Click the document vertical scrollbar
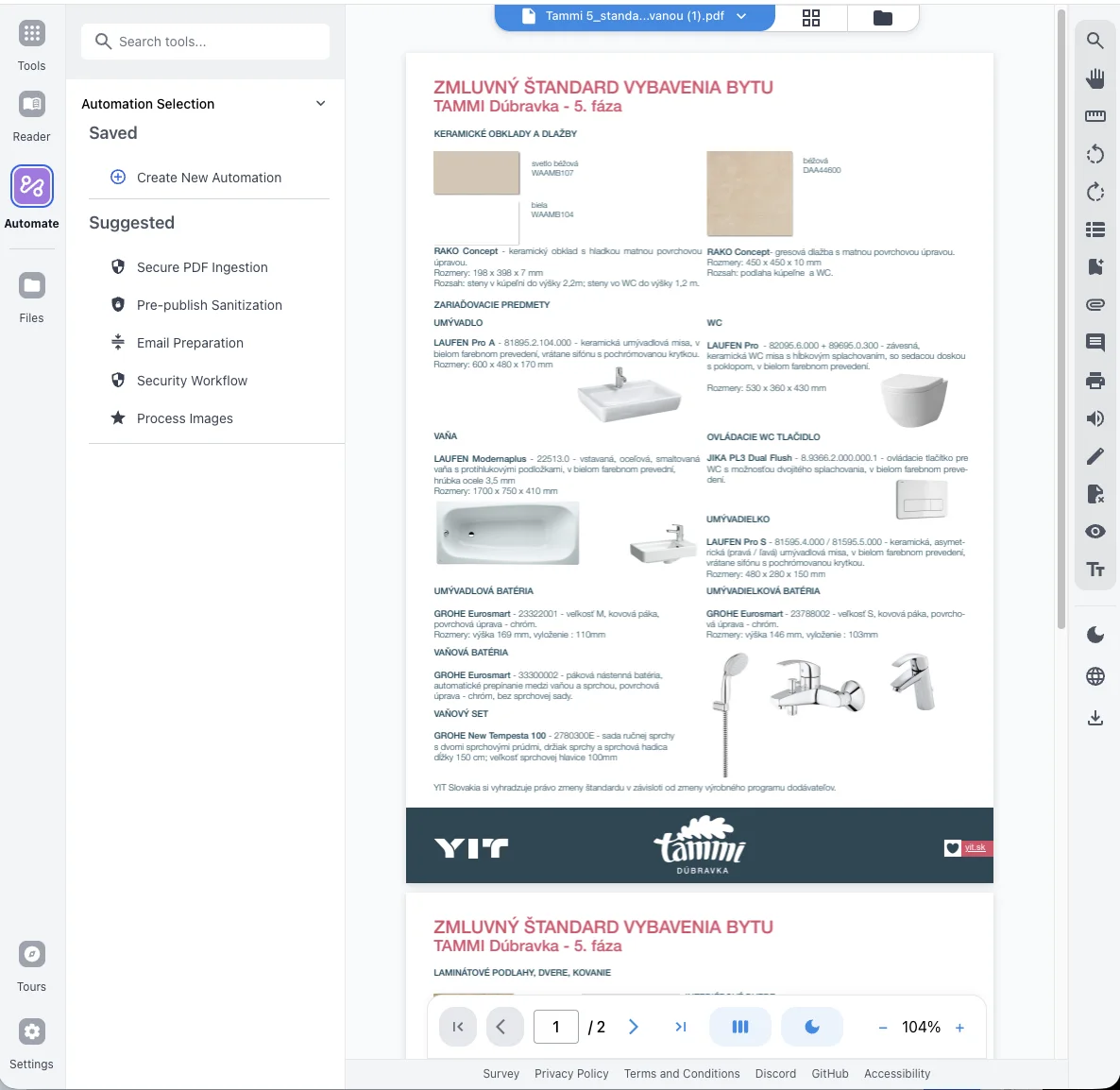Screen dimensions: 1120x1090 coord(1061,318)
